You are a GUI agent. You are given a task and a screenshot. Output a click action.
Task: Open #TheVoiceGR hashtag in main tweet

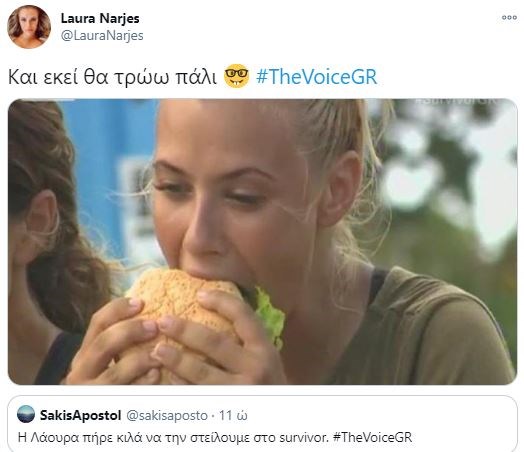click(316, 77)
